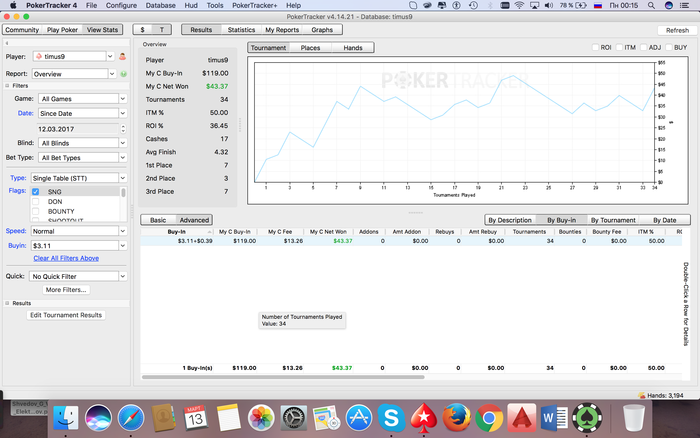
Task: Open the Database menu
Action: 160,5
